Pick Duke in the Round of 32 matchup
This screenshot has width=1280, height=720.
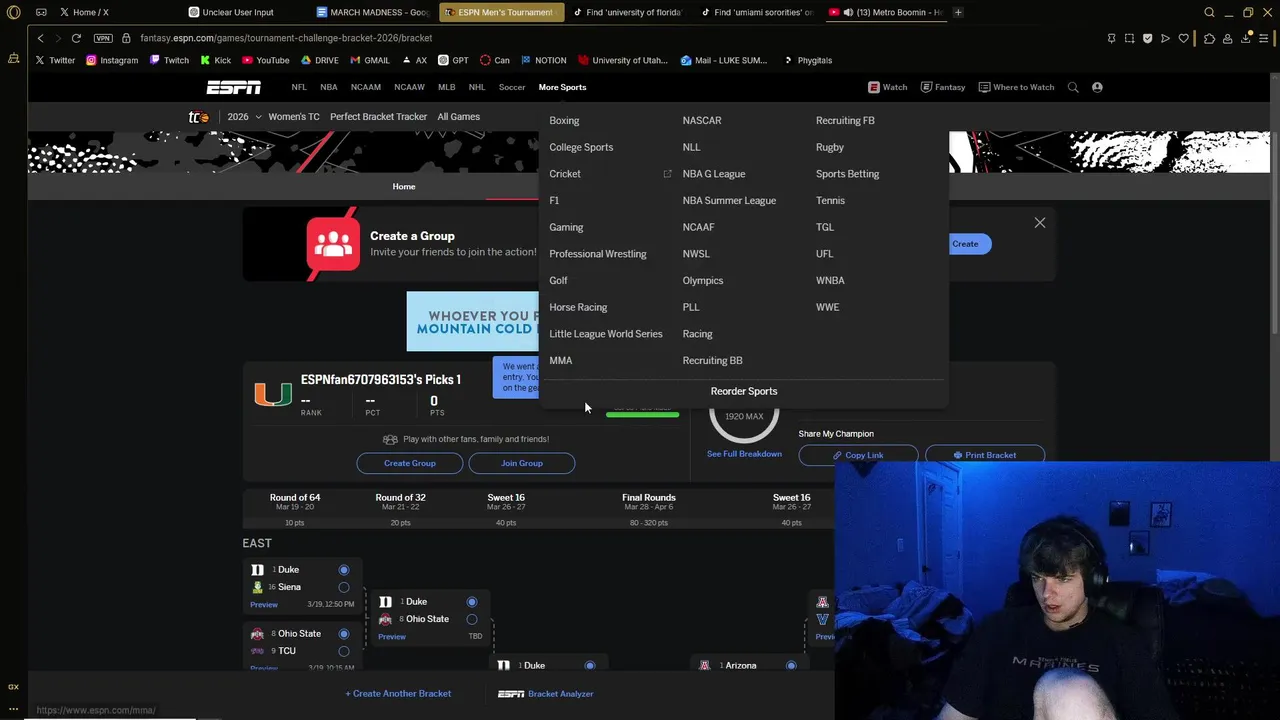pyautogui.click(x=472, y=602)
